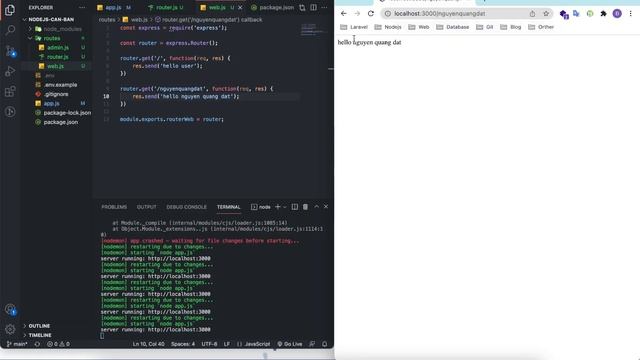Switch to the package.json editor tab

(x=272, y=7)
